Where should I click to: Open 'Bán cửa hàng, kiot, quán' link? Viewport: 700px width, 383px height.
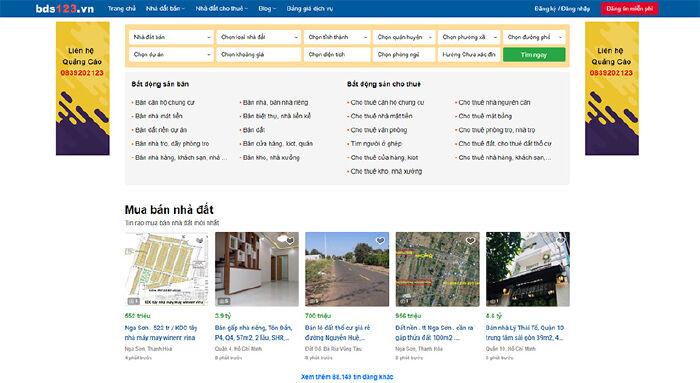(278, 144)
